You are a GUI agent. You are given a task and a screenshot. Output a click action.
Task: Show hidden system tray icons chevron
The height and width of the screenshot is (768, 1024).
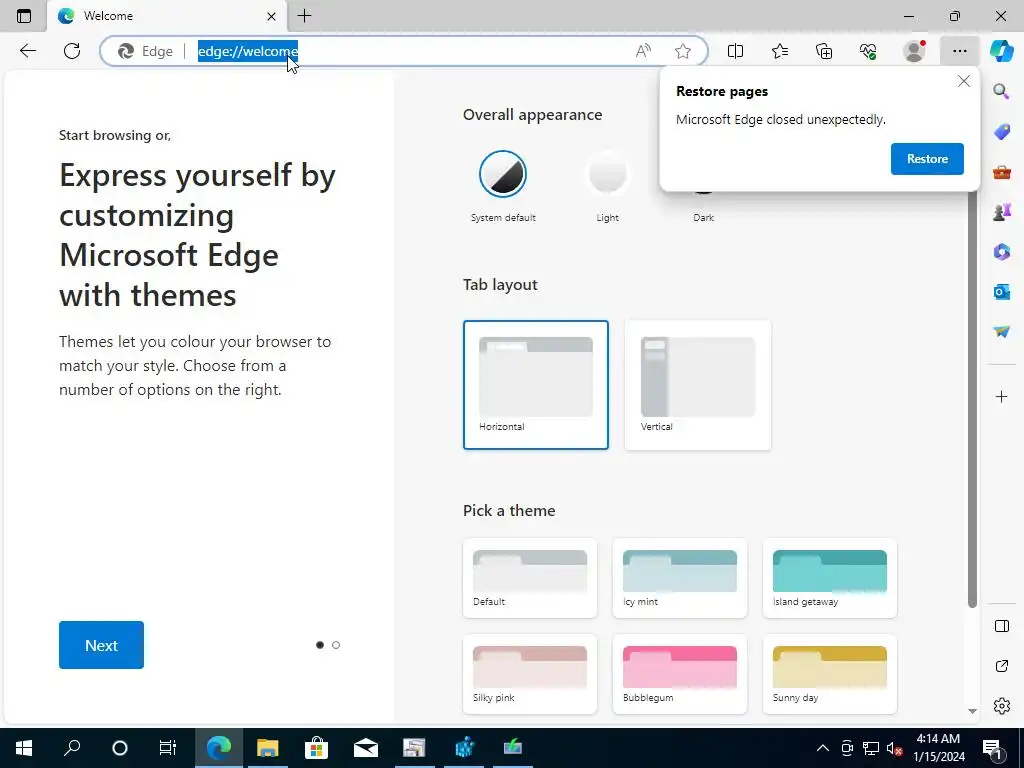tap(823, 748)
